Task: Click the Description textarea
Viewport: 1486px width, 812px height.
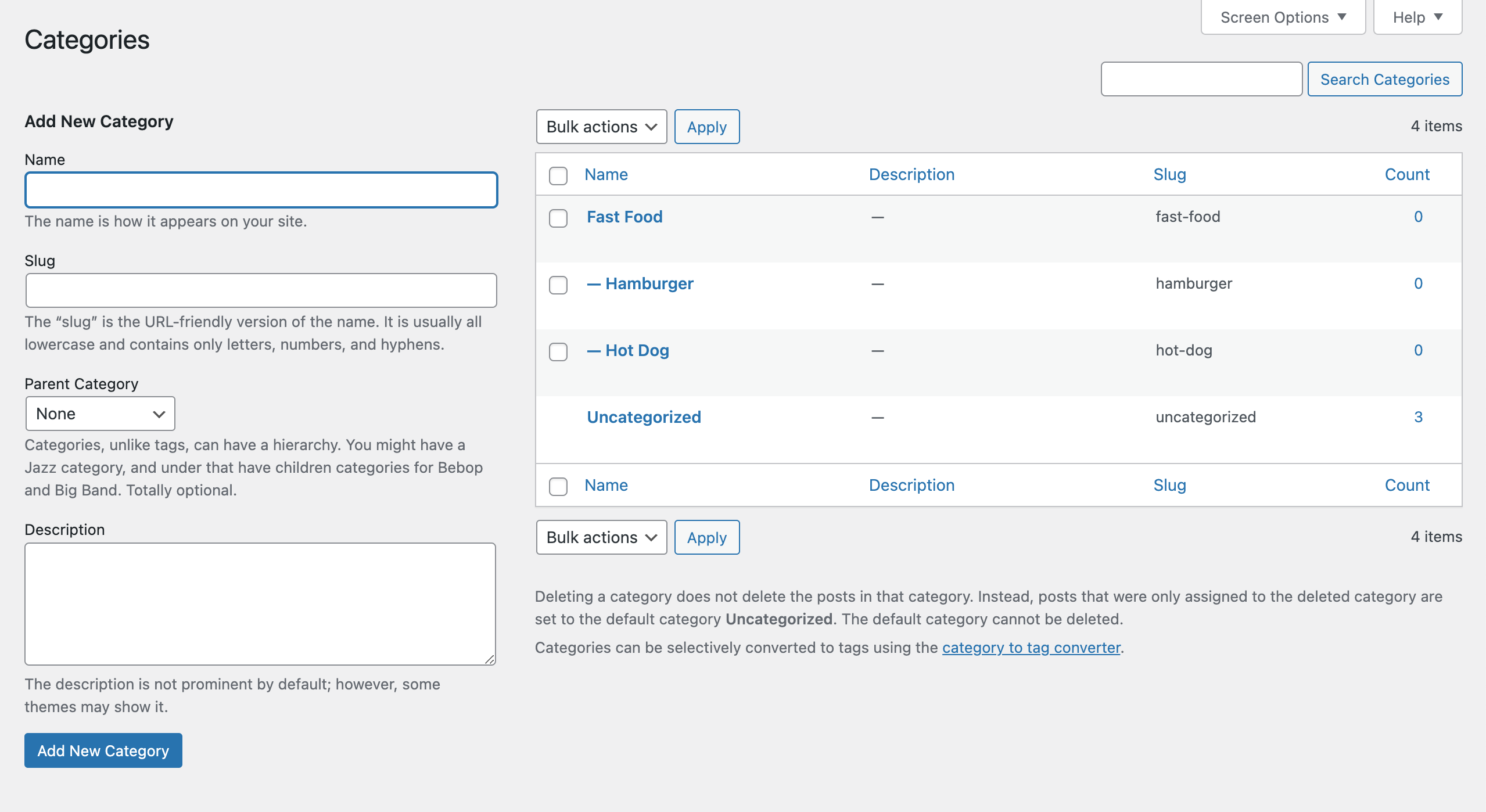Action: coord(260,603)
